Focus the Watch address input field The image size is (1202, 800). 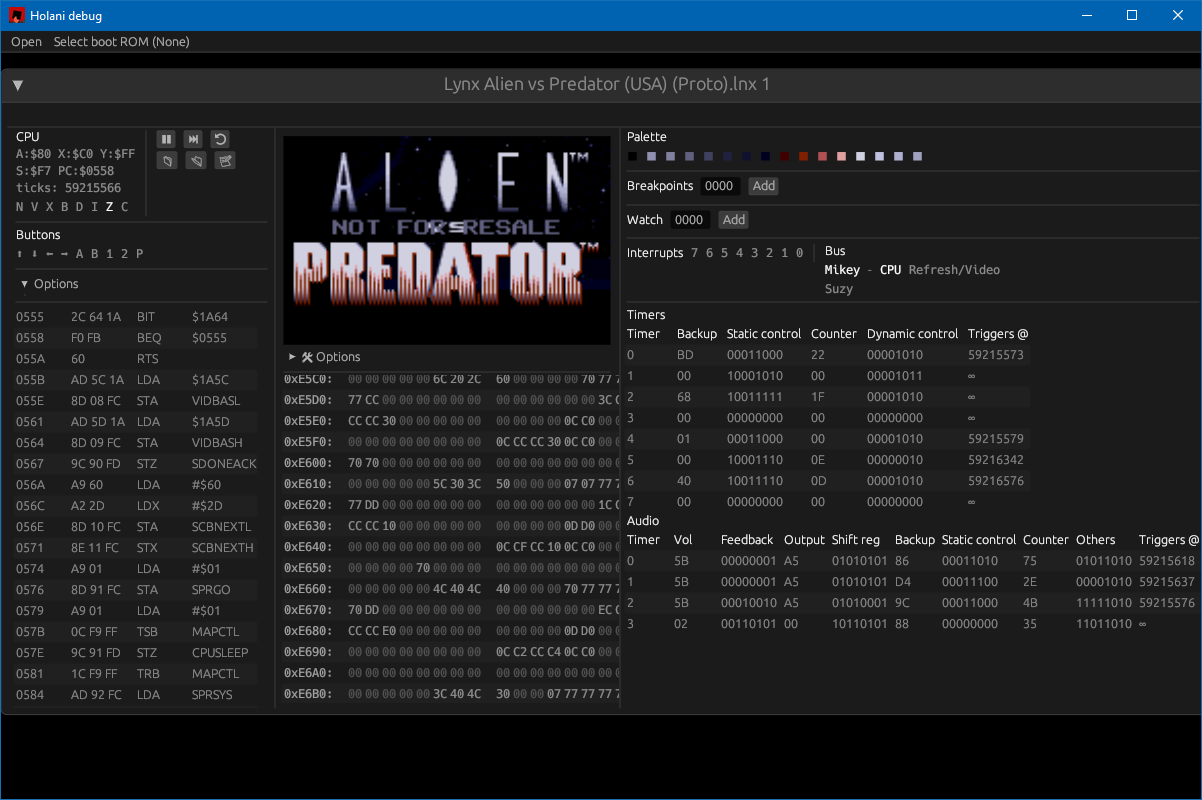click(690, 220)
